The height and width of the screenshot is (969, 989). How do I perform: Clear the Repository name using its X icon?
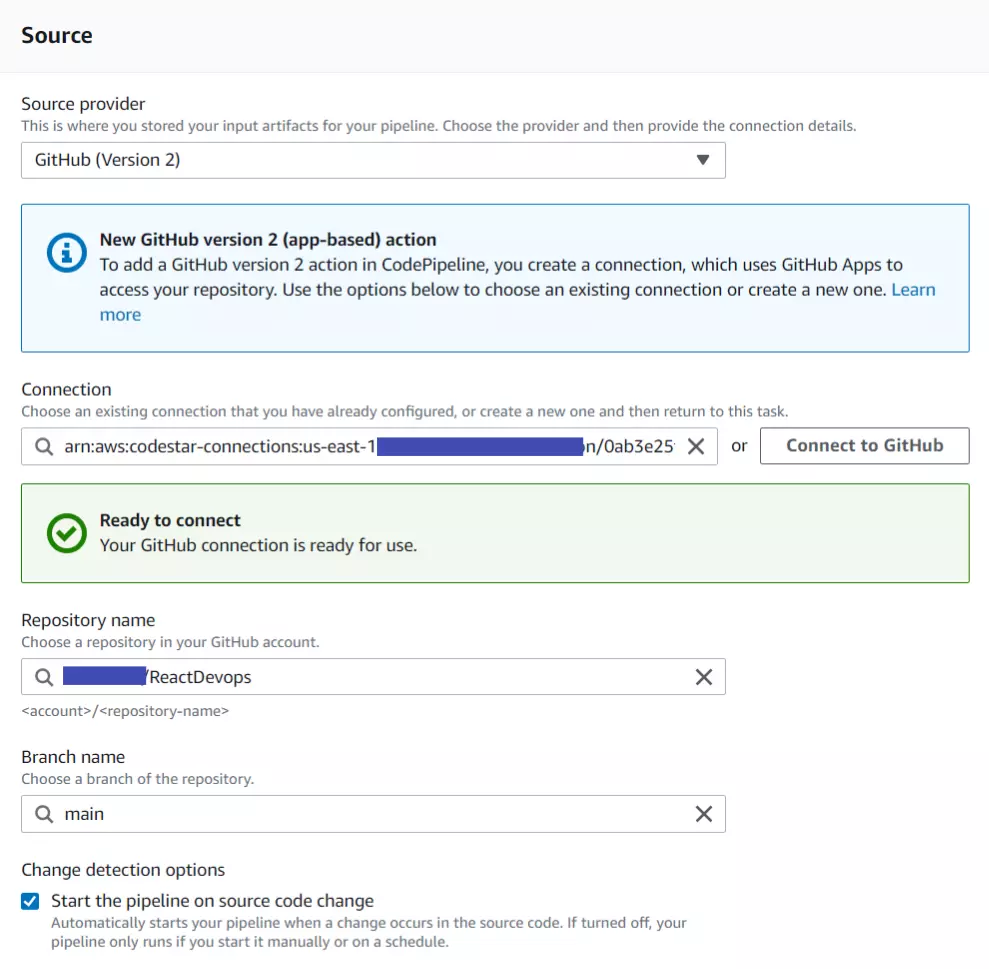(x=704, y=677)
